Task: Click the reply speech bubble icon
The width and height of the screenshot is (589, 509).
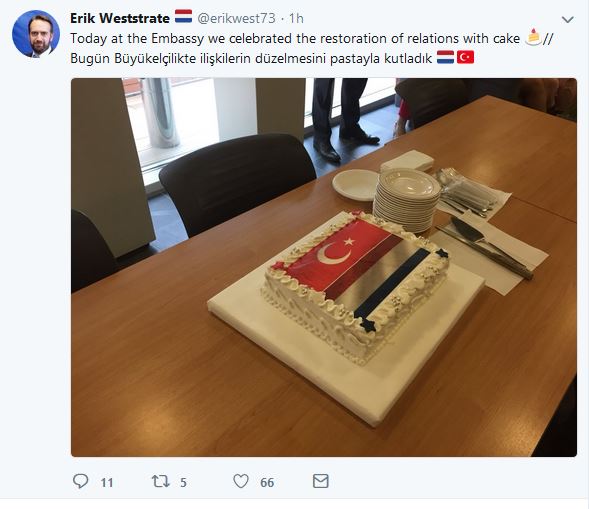Action: coord(80,481)
